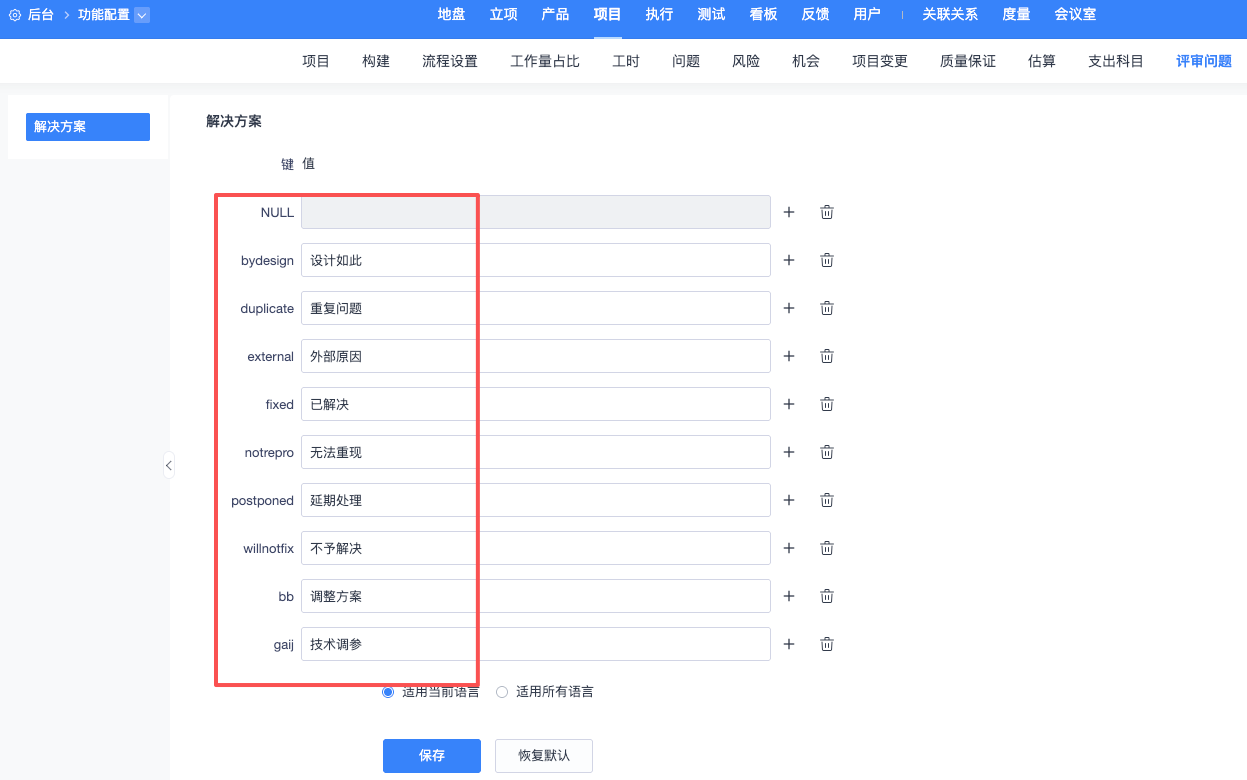The width and height of the screenshot is (1247, 780).
Task: Click the 恢复默认 button
Action: 544,756
